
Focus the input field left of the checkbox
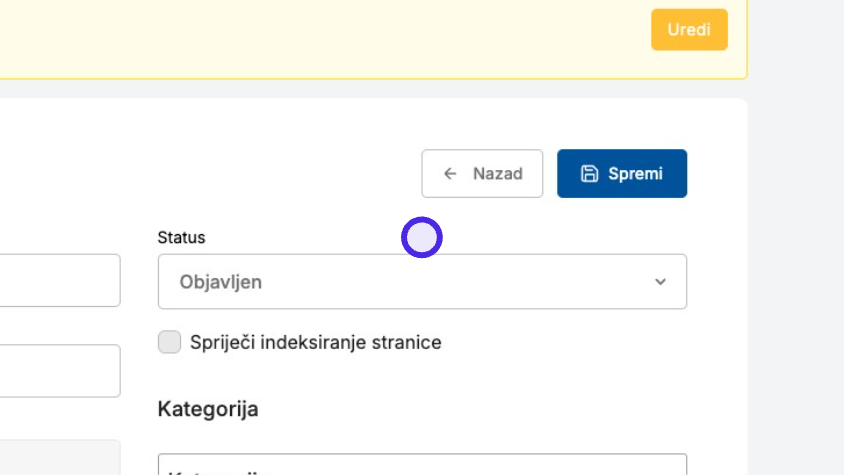point(60,371)
